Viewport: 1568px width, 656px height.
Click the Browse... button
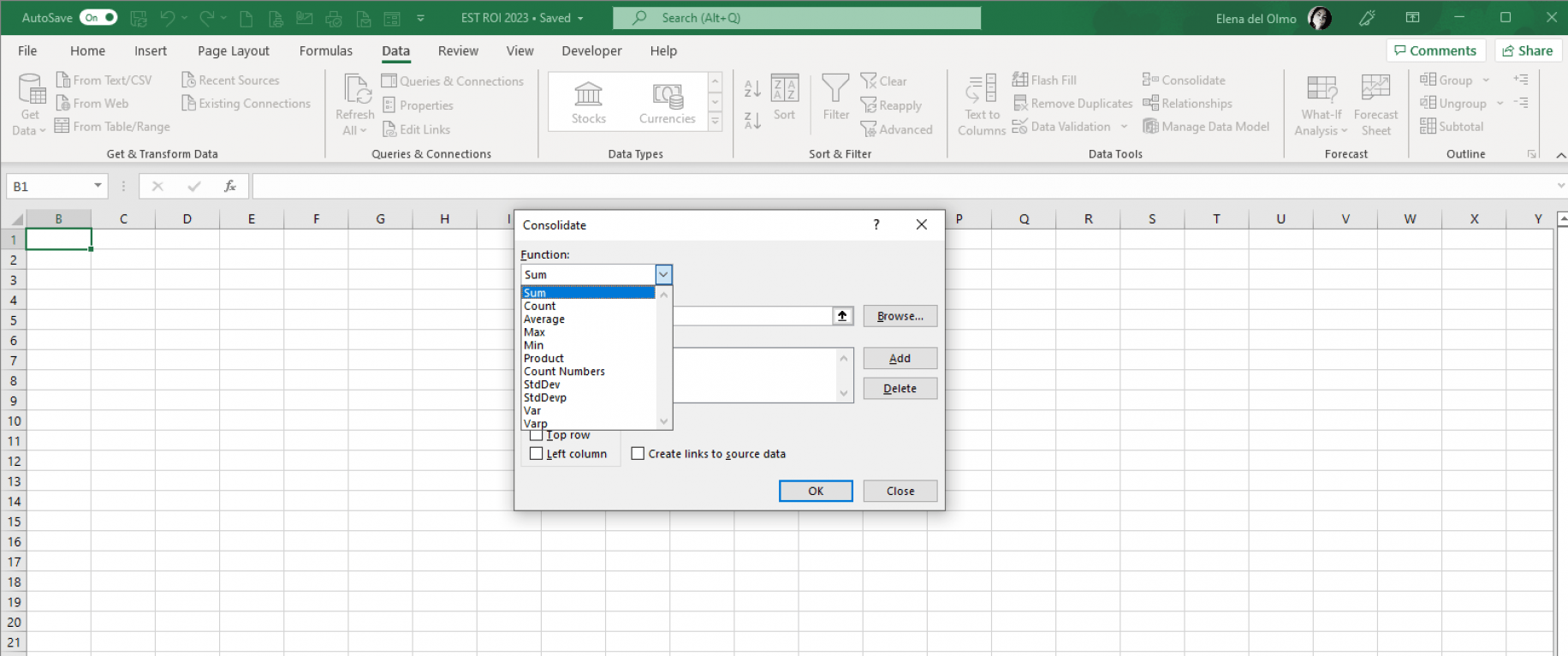(x=900, y=316)
